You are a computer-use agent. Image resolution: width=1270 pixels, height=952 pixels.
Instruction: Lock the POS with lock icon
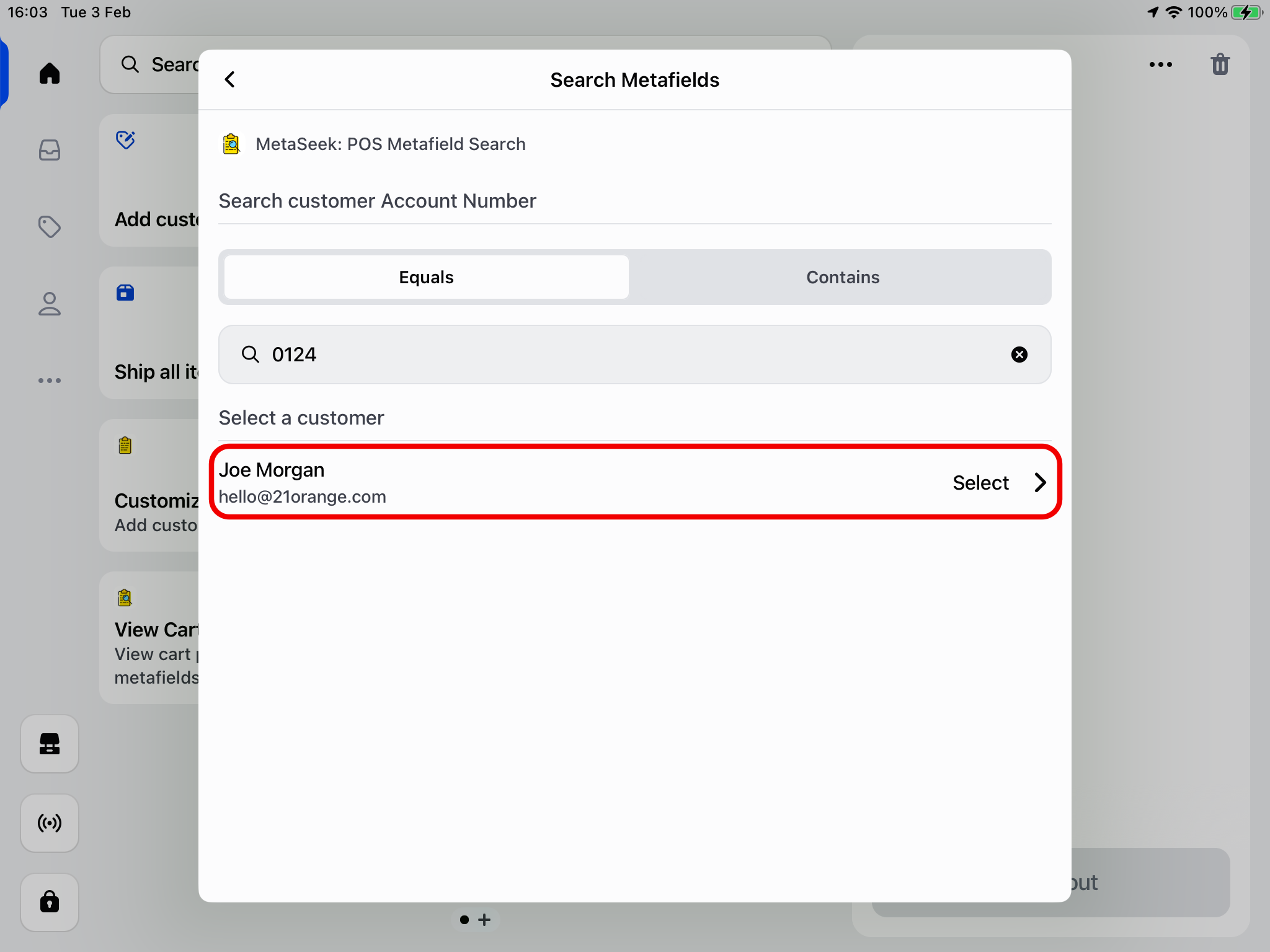(50, 902)
